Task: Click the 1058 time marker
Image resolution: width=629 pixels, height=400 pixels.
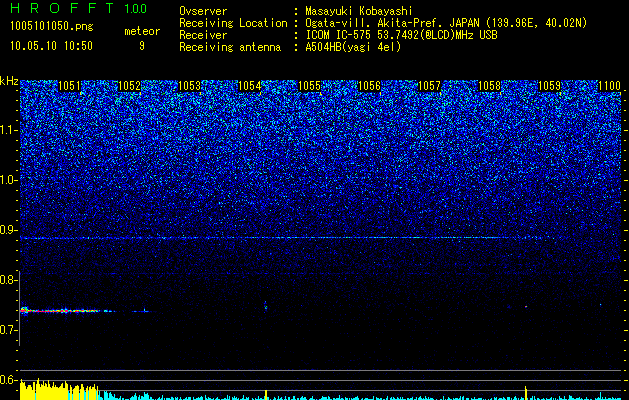Action: [x=489, y=86]
